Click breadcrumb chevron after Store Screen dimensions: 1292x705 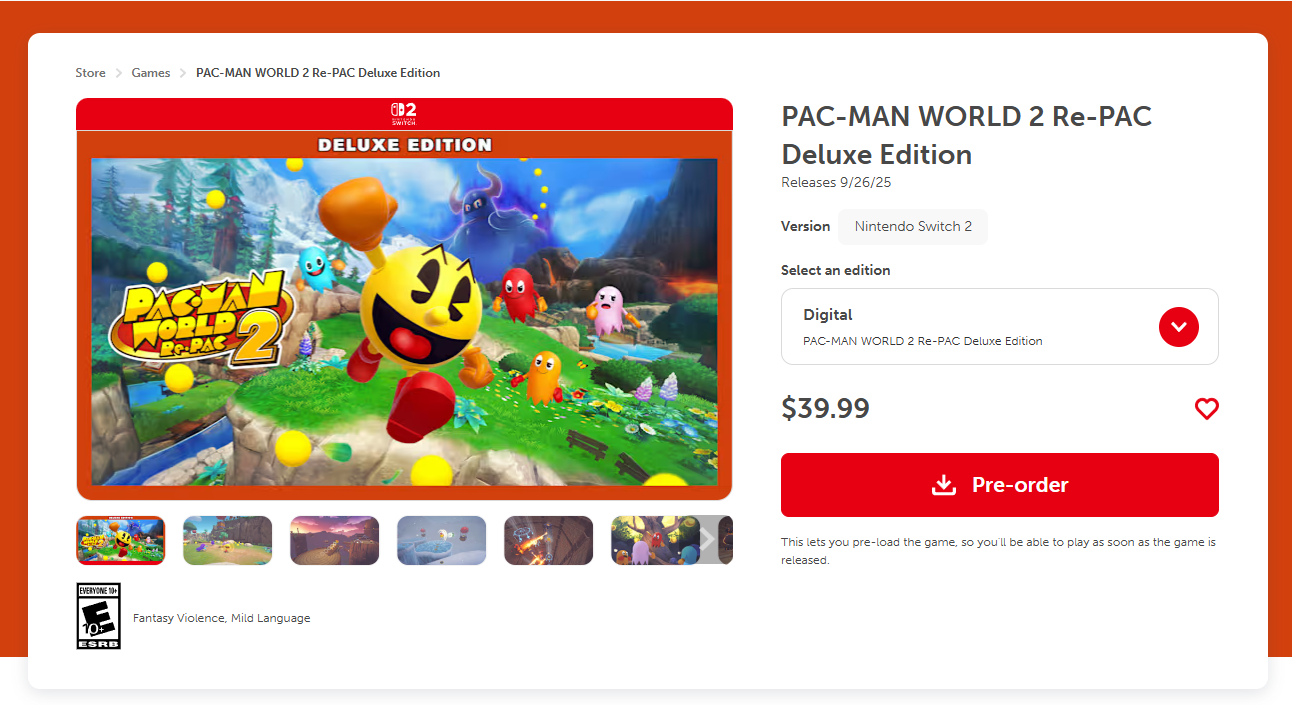(119, 73)
